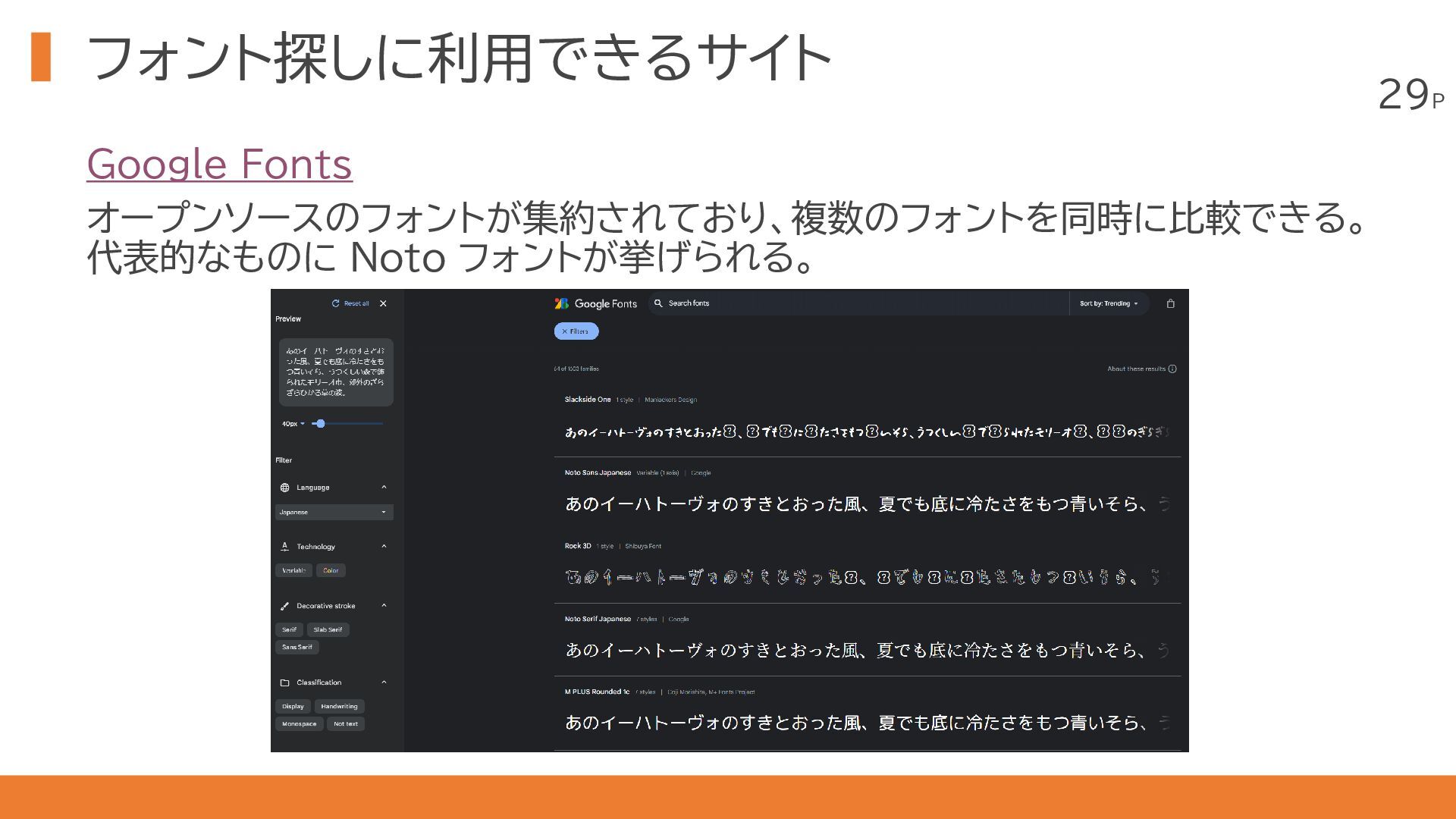Click the Noto Sans Japanese font name
Screen dimensions: 1456x819
pyautogui.click(x=598, y=472)
